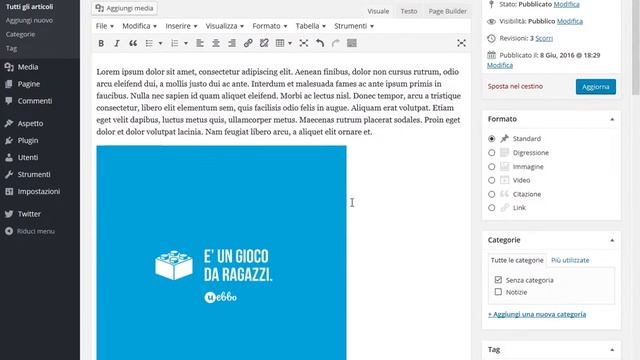This screenshot has height=360, width=640.
Task: Select the Link post format
Action: click(491, 208)
